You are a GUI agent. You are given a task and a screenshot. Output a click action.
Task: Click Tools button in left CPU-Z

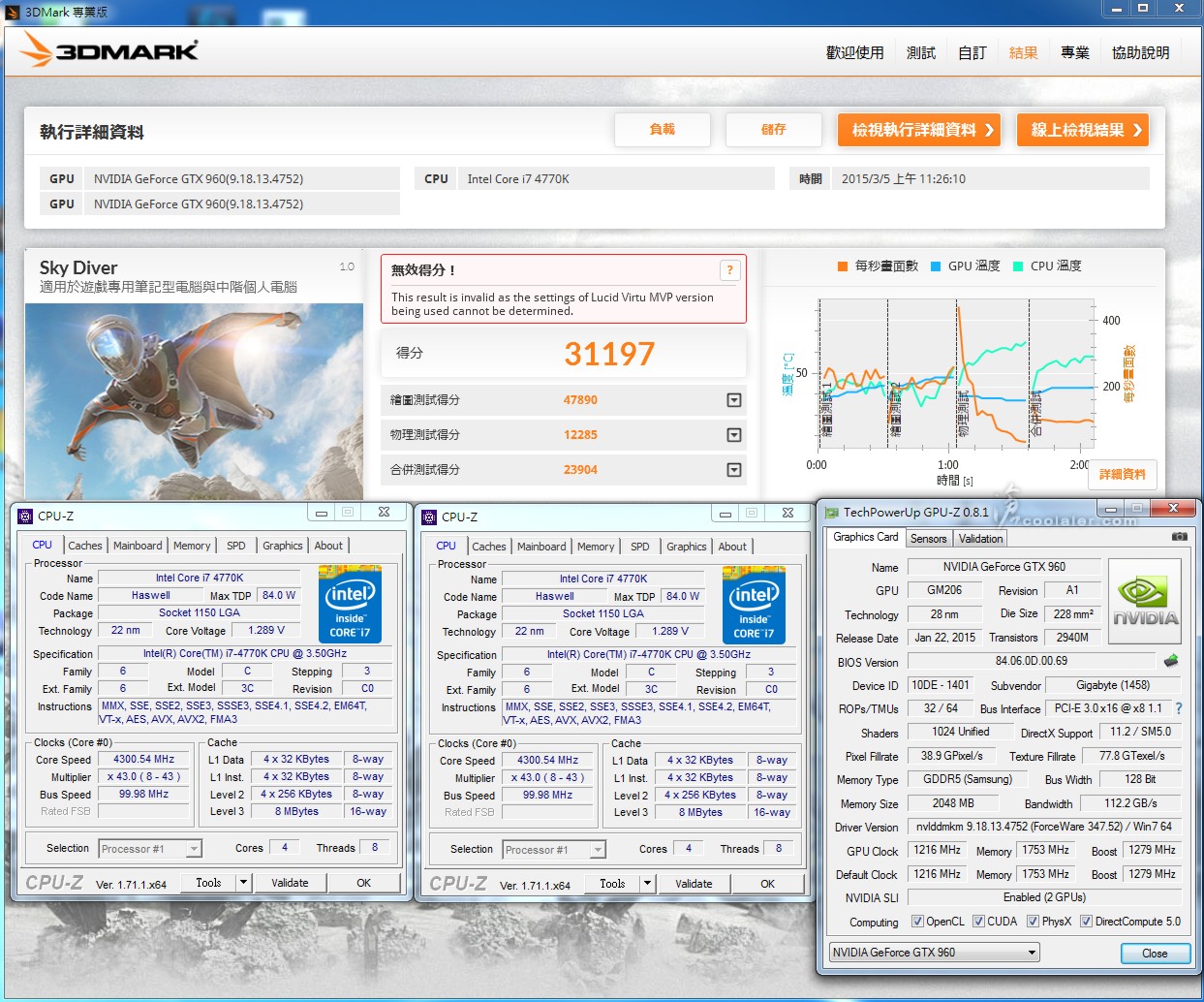pyautogui.click(x=208, y=883)
